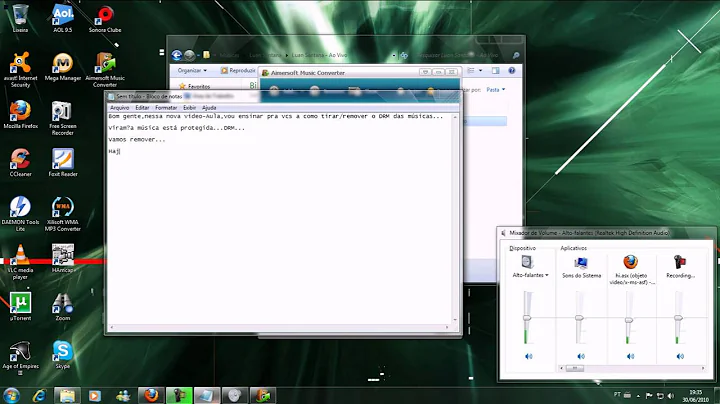Click the Reproduzir button in Explorer toolbar

(x=238, y=70)
